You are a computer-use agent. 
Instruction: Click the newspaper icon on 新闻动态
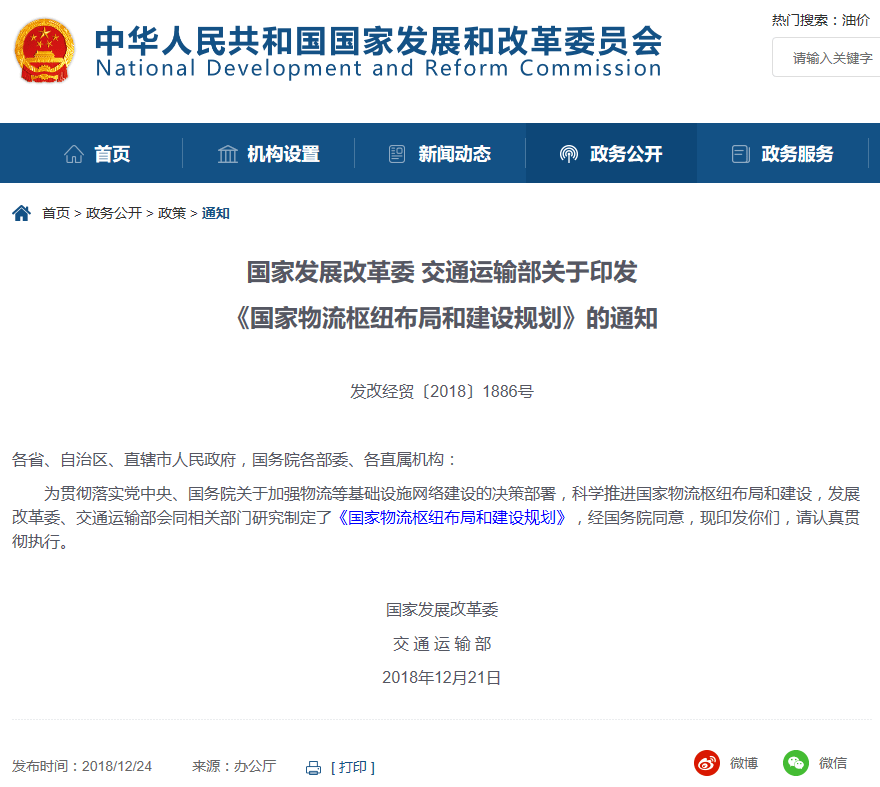pos(395,152)
